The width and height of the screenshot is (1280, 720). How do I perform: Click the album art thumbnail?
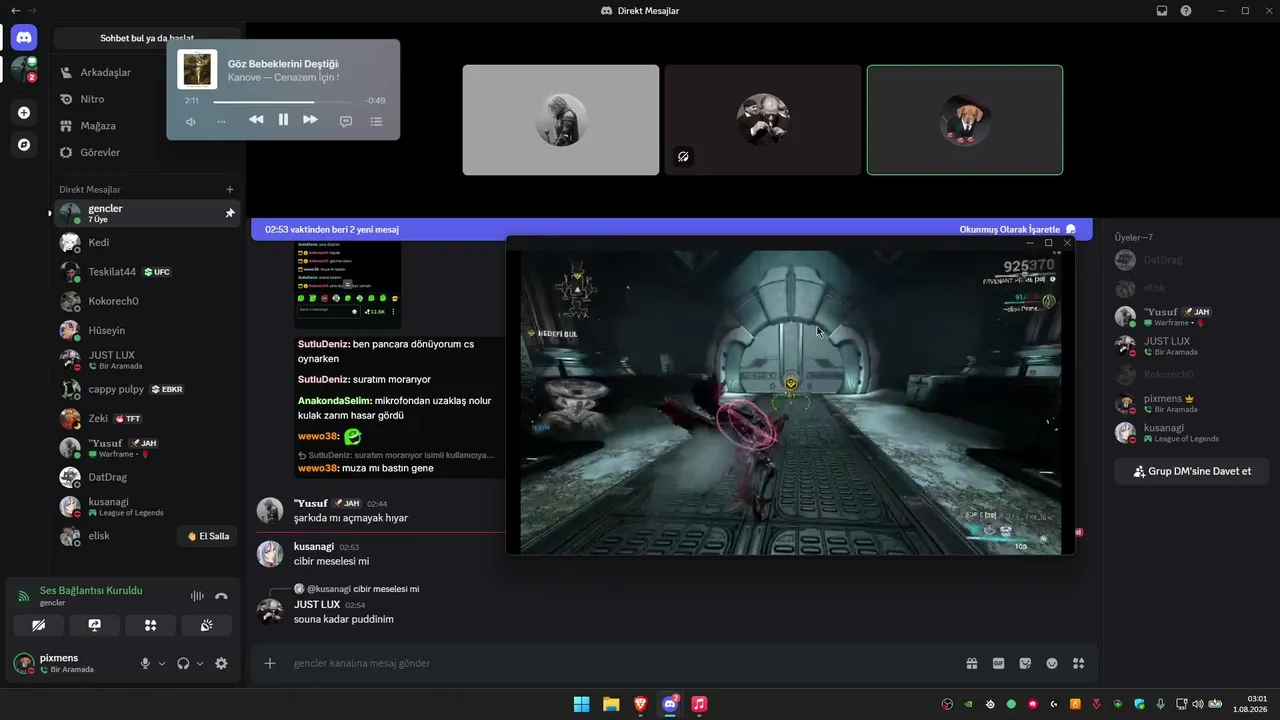197,70
